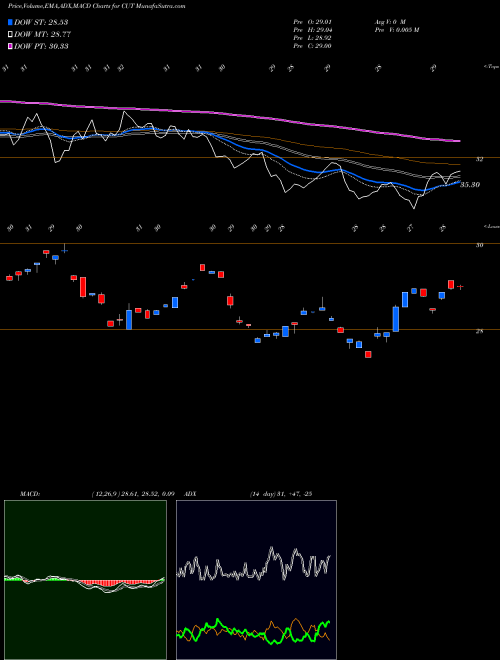Click the MACD '(12,26,9) 28.61, 28.52, 0.09' values
The image size is (500, 660).
click(x=133, y=494)
